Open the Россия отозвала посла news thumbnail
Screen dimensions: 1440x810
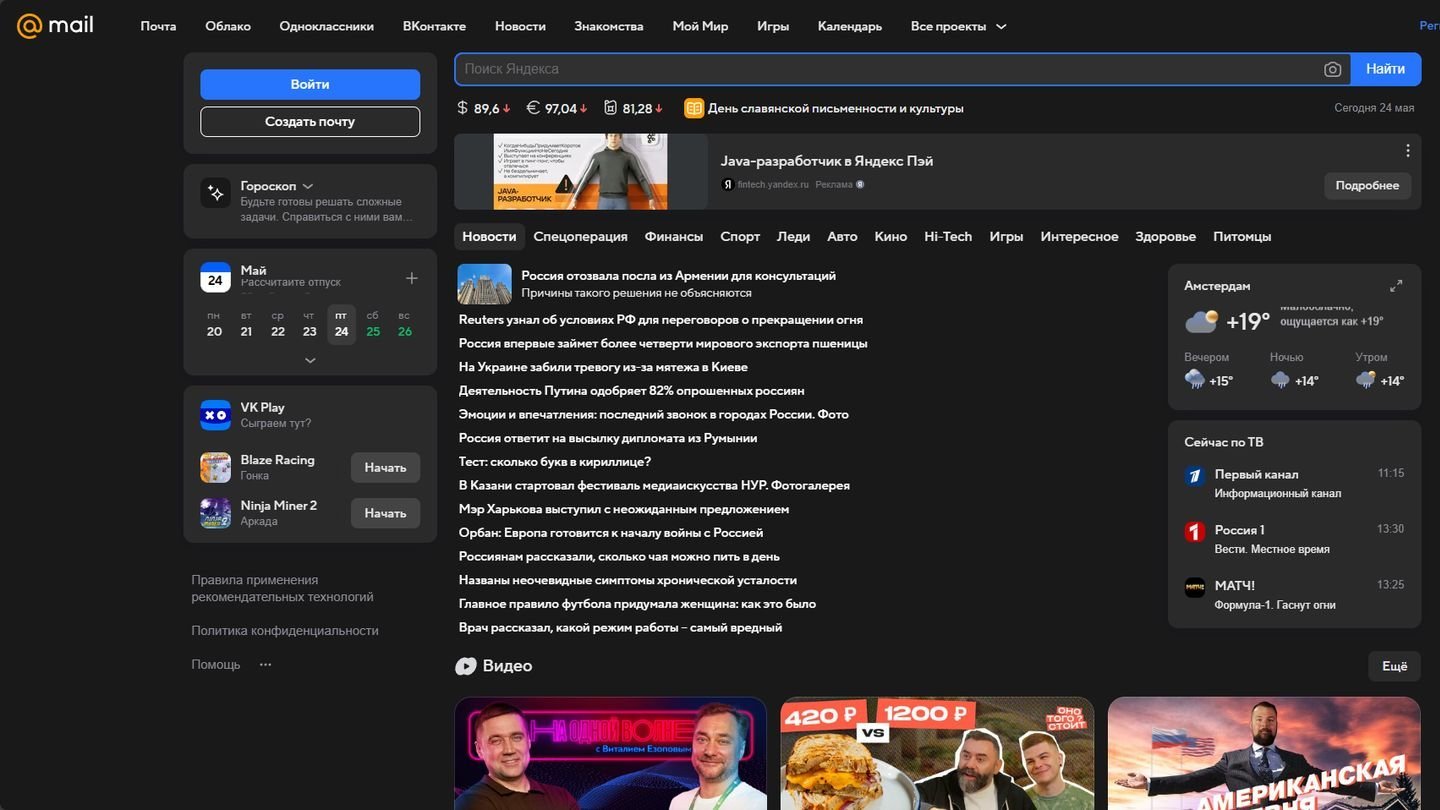tap(484, 284)
